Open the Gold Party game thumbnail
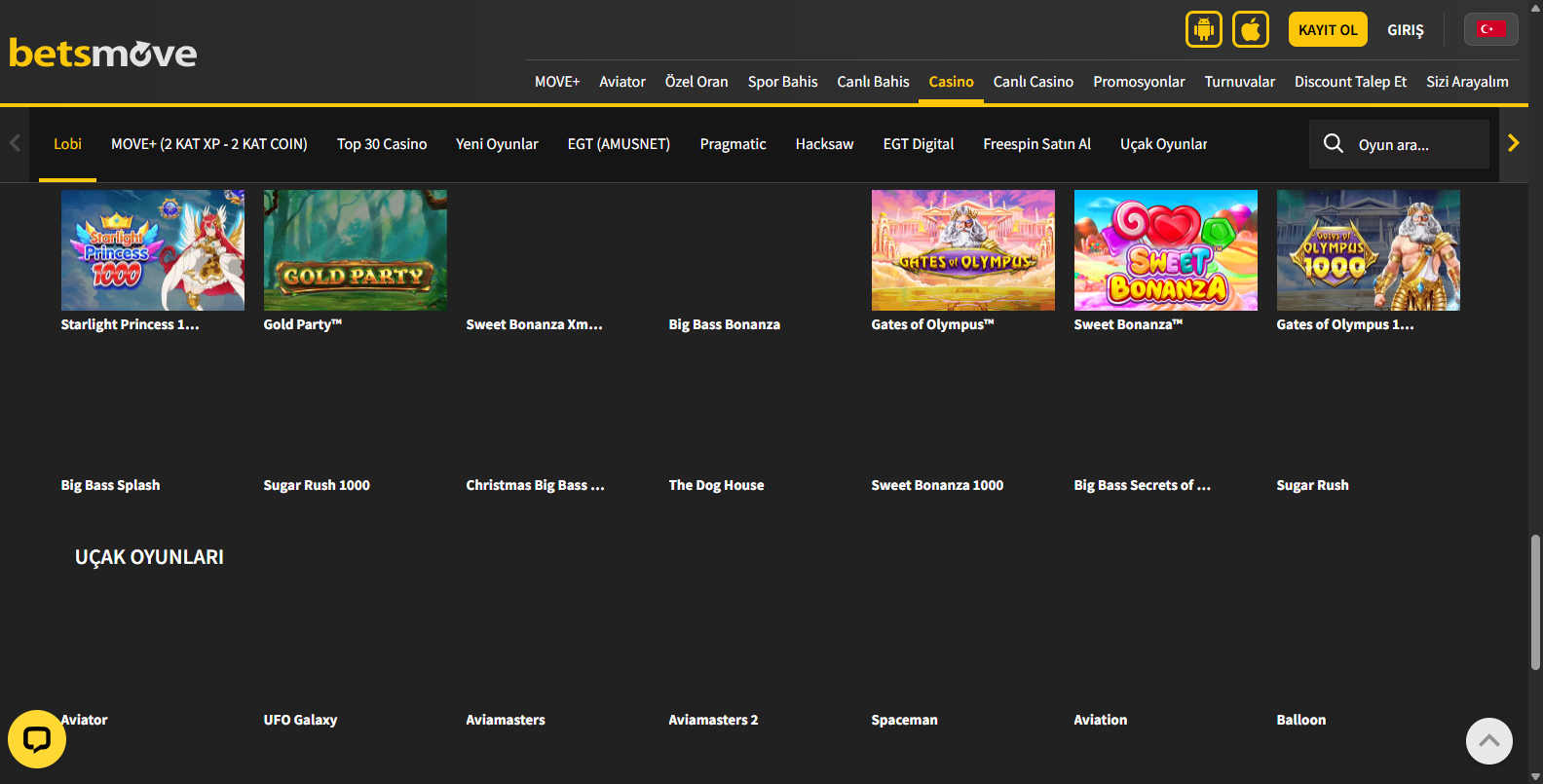The width and height of the screenshot is (1543, 784). coord(356,250)
